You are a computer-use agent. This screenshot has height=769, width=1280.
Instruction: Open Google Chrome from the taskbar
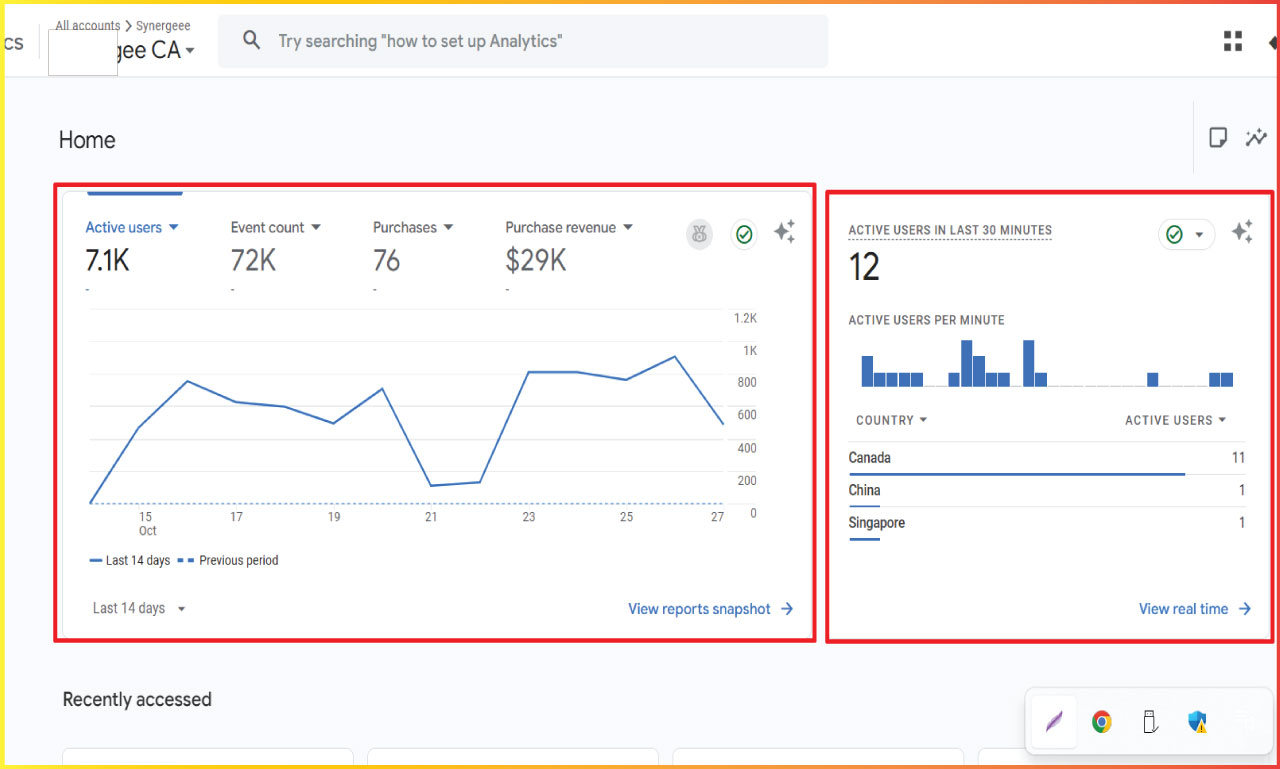[x=1101, y=720]
